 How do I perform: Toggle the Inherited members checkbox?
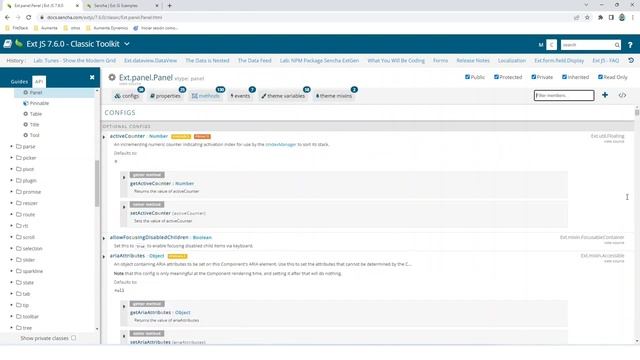(x=564, y=77)
